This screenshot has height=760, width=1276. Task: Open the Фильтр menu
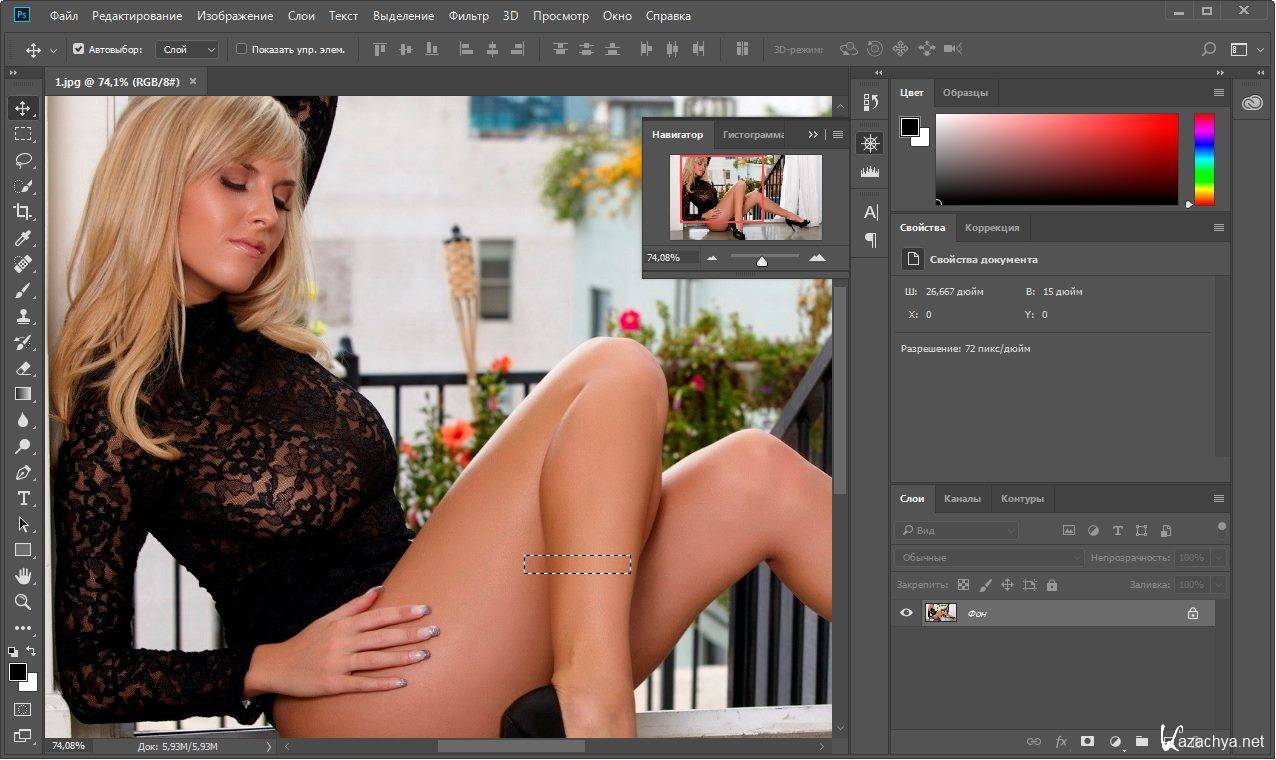[468, 16]
